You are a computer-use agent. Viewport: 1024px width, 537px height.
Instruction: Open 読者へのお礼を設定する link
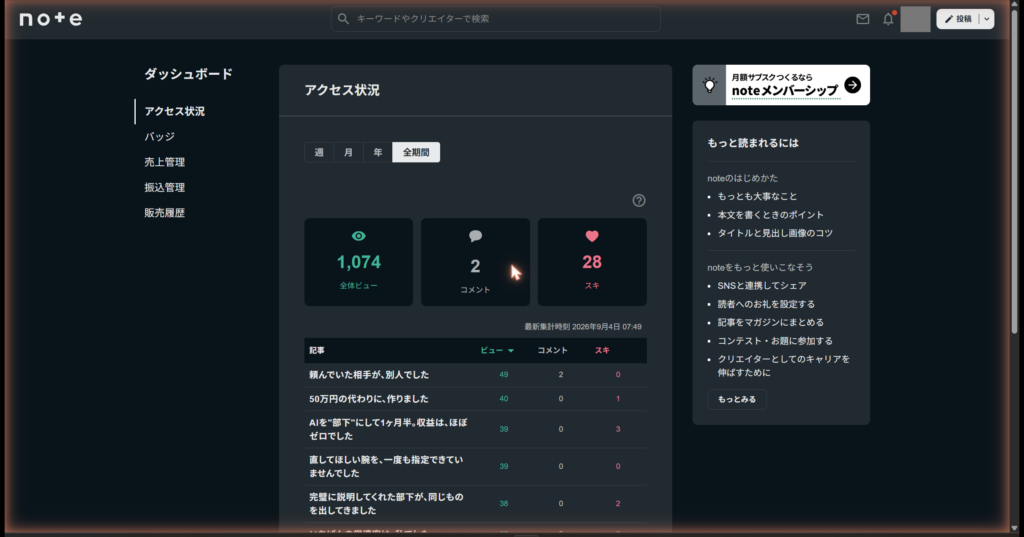click(766, 304)
